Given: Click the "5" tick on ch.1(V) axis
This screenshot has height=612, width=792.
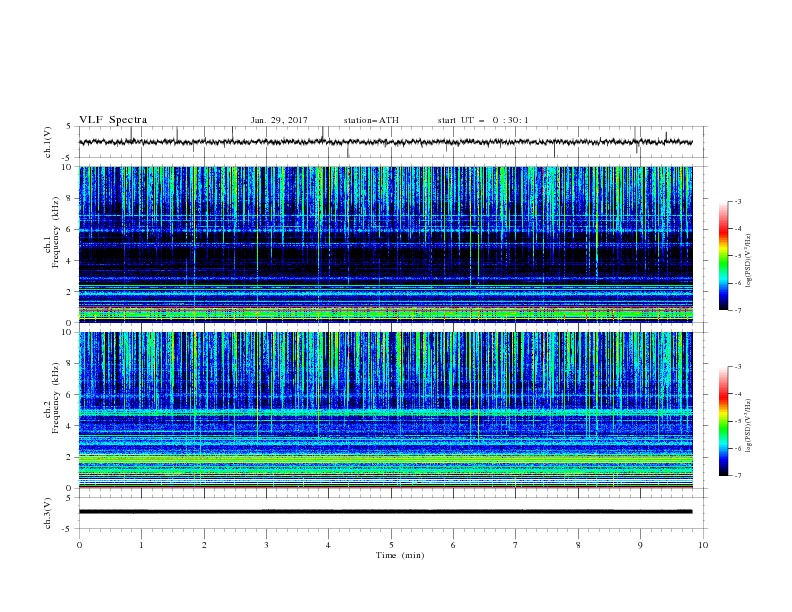Looking at the screenshot, I should click(x=70, y=127).
